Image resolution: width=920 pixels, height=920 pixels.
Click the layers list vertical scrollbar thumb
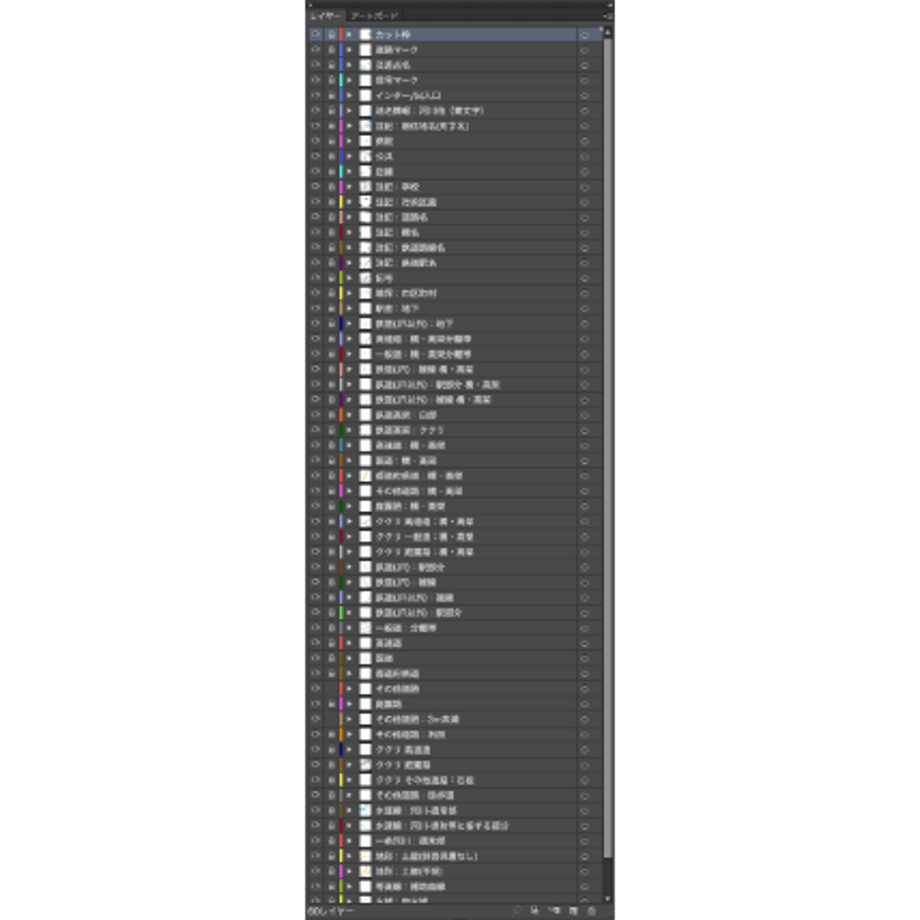coord(608,447)
